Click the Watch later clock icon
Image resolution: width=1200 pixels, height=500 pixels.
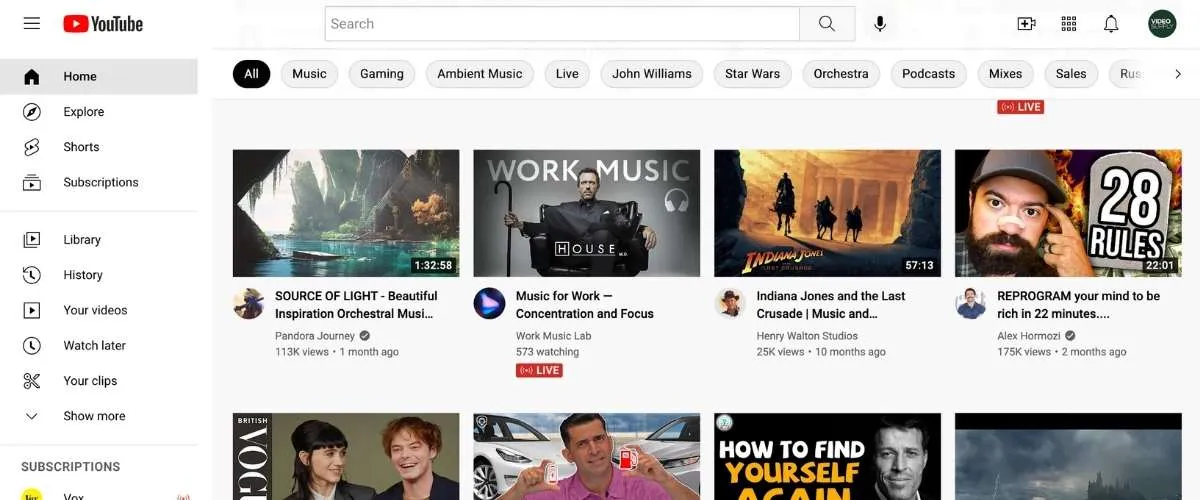click(x=32, y=346)
